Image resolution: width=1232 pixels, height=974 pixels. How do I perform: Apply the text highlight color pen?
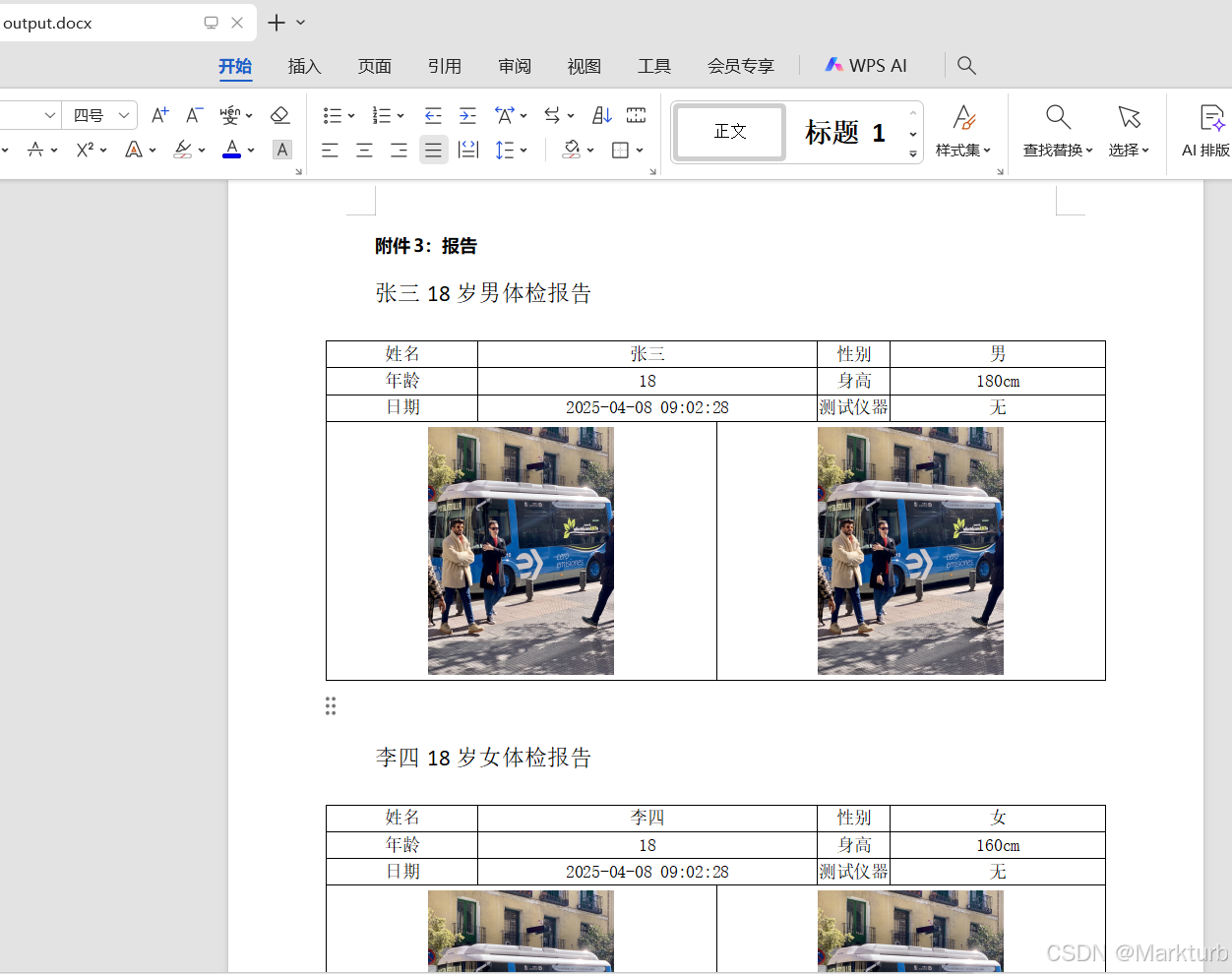coord(183,150)
